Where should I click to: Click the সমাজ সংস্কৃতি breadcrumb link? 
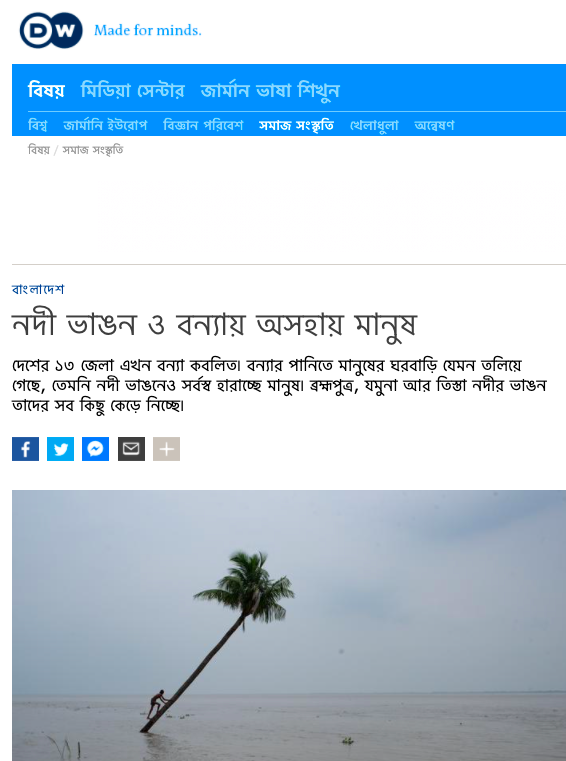click(x=93, y=150)
